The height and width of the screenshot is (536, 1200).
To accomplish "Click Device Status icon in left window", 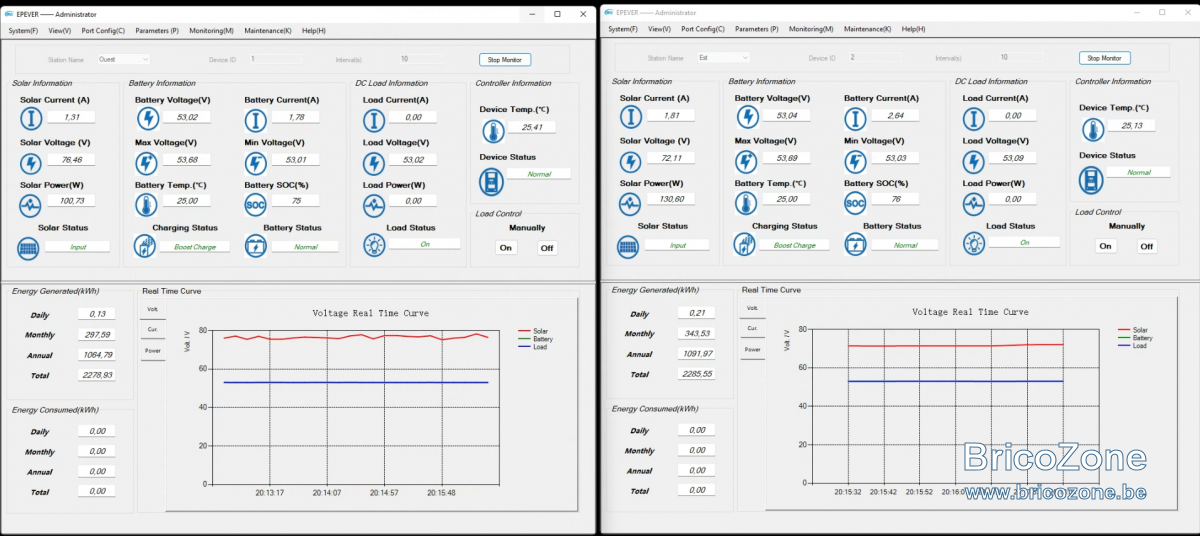I will 491,180.
